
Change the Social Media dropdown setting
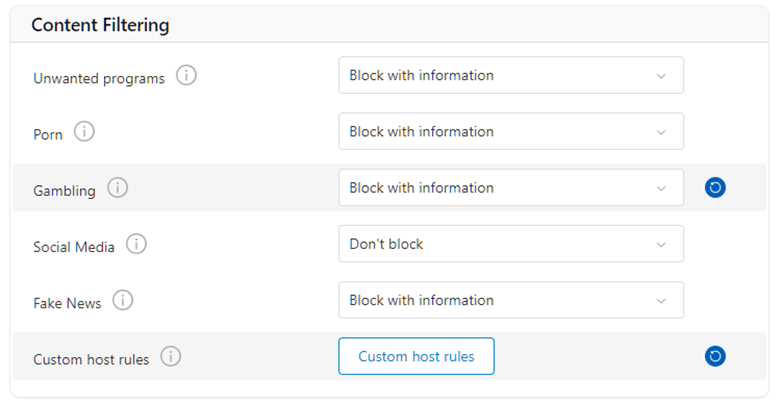511,244
